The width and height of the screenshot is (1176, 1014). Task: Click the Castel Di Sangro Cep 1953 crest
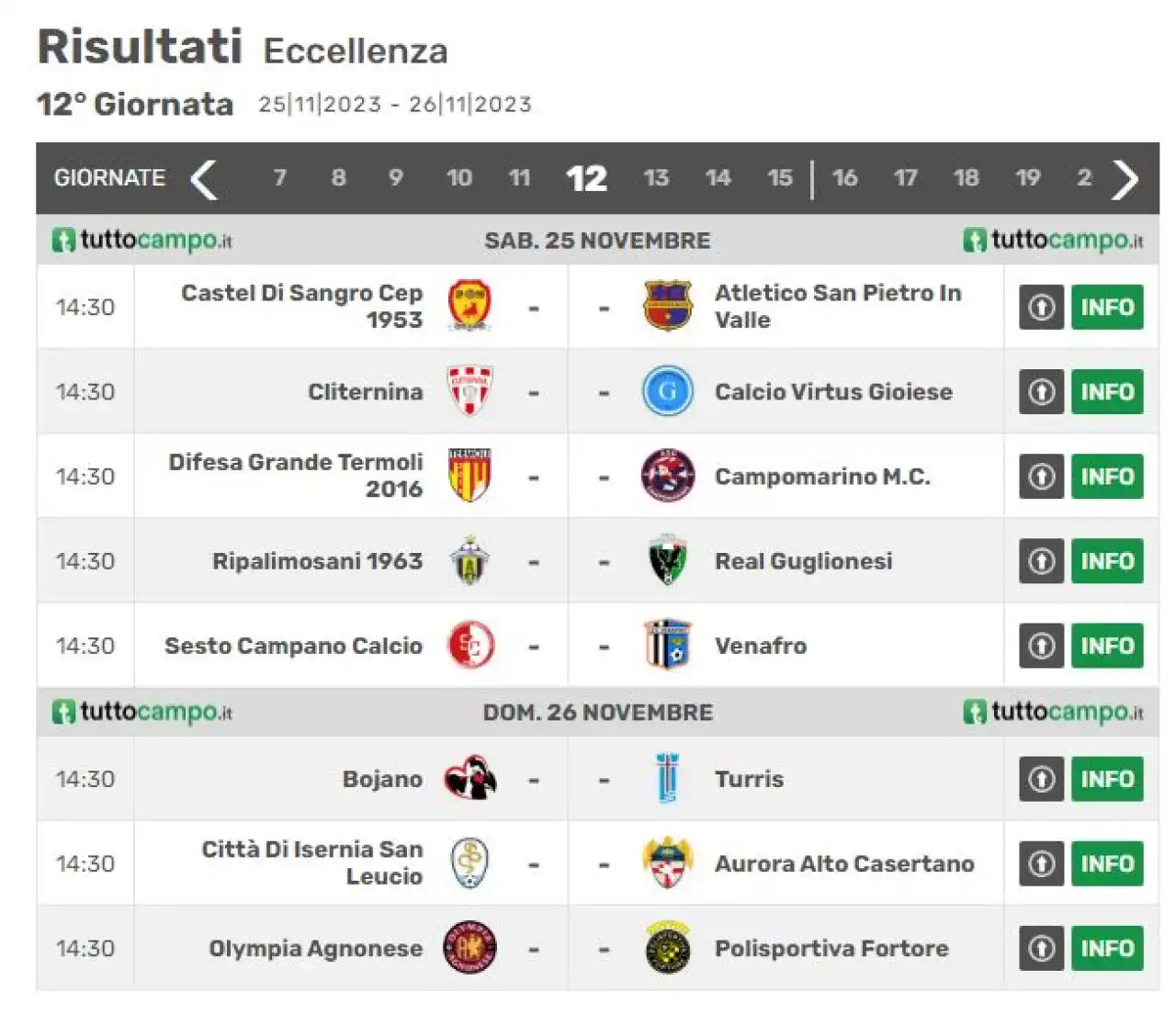click(469, 307)
